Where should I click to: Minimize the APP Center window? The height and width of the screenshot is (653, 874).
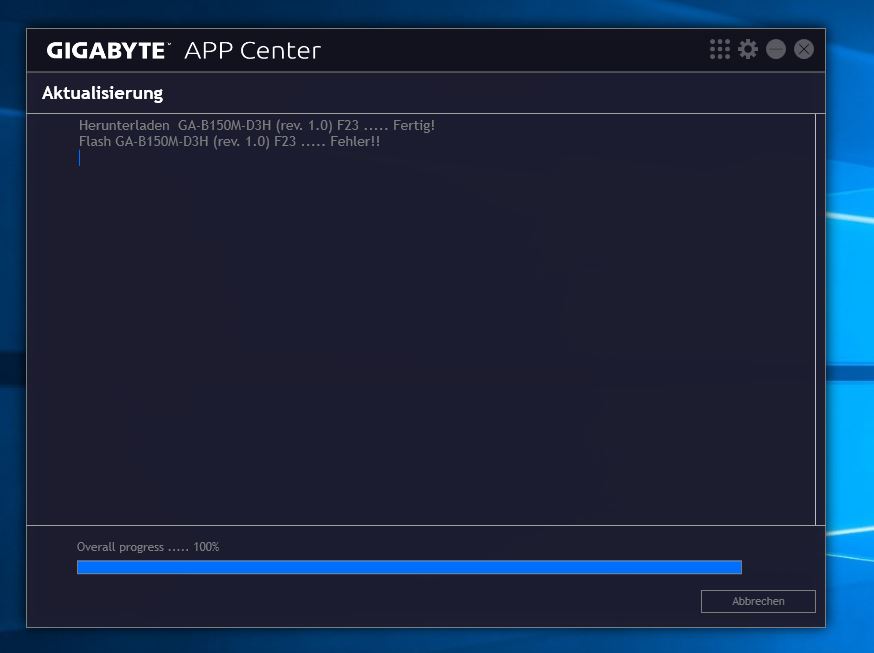(x=776, y=49)
